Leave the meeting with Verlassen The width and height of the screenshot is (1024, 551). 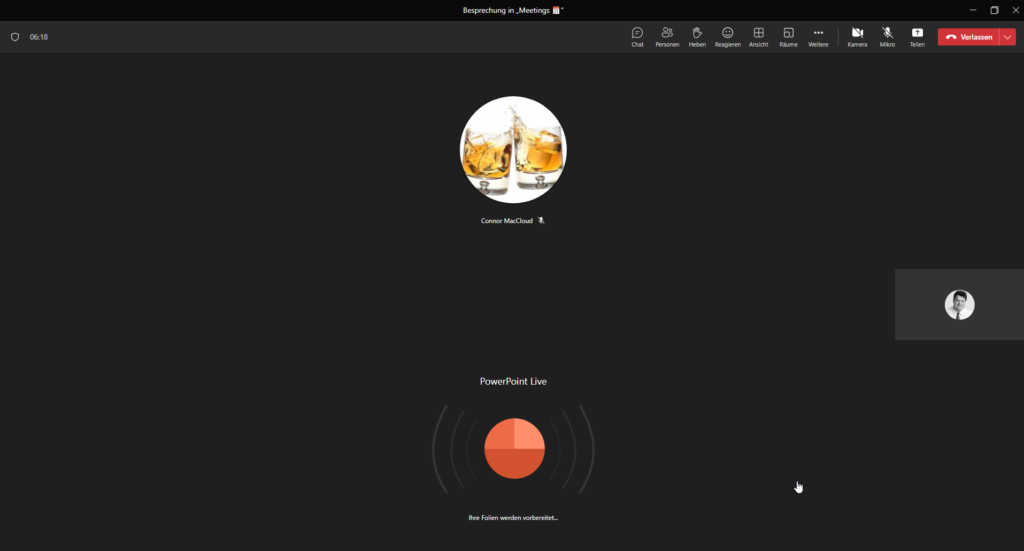point(969,37)
